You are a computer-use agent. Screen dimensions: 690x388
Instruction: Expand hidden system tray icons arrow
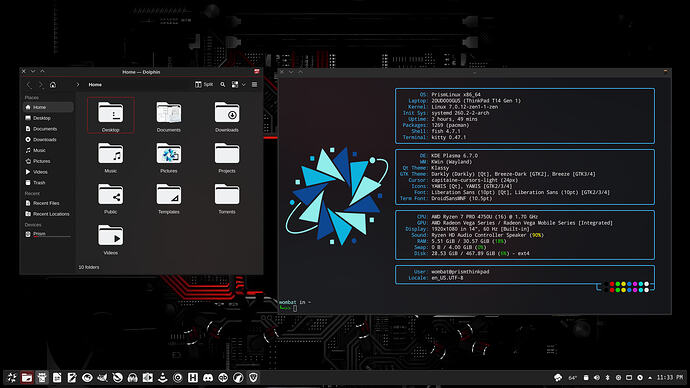pos(650,377)
